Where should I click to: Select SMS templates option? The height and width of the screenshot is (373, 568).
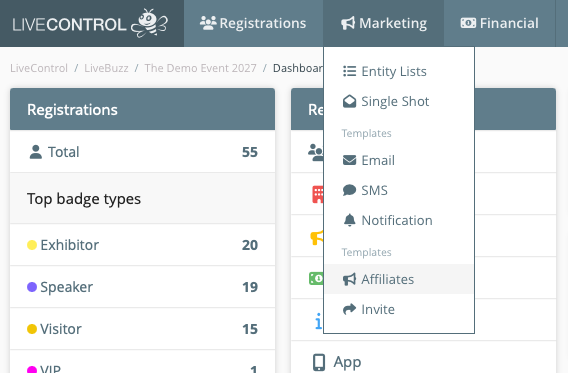(x=399, y=190)
